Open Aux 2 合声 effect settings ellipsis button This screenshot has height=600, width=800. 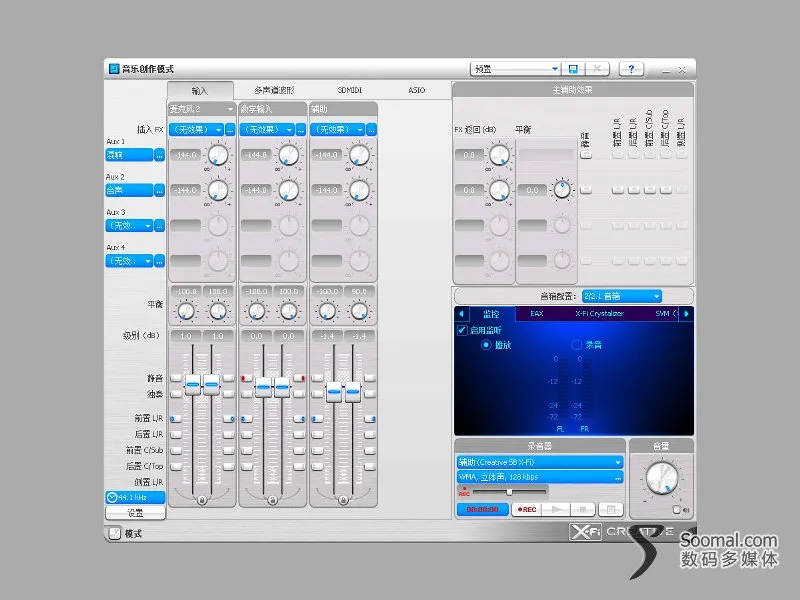[x=159, y=190]
